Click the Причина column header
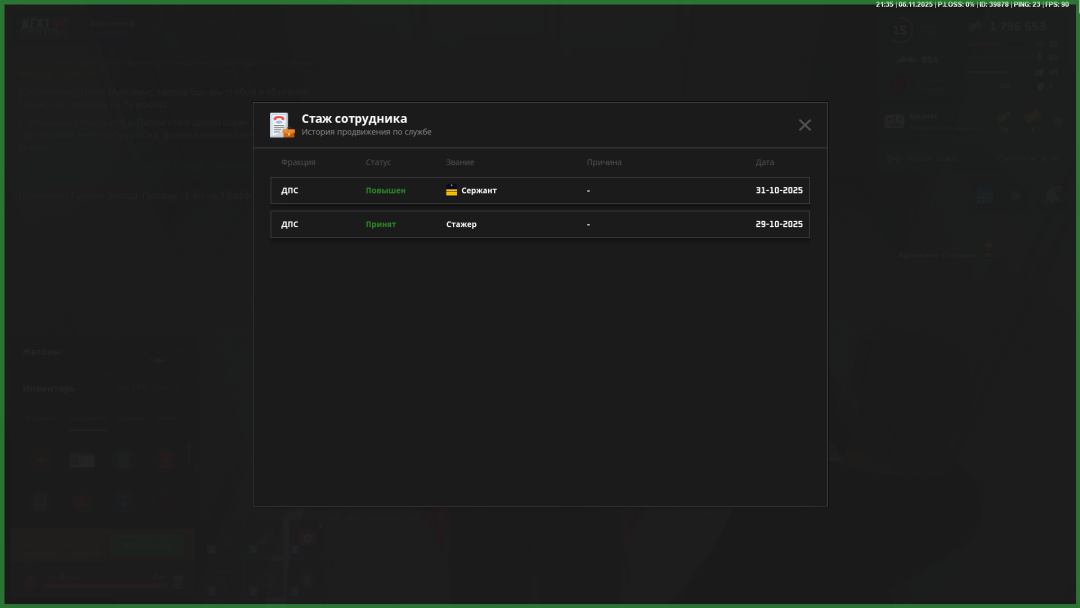 click(x=604, y=163)
